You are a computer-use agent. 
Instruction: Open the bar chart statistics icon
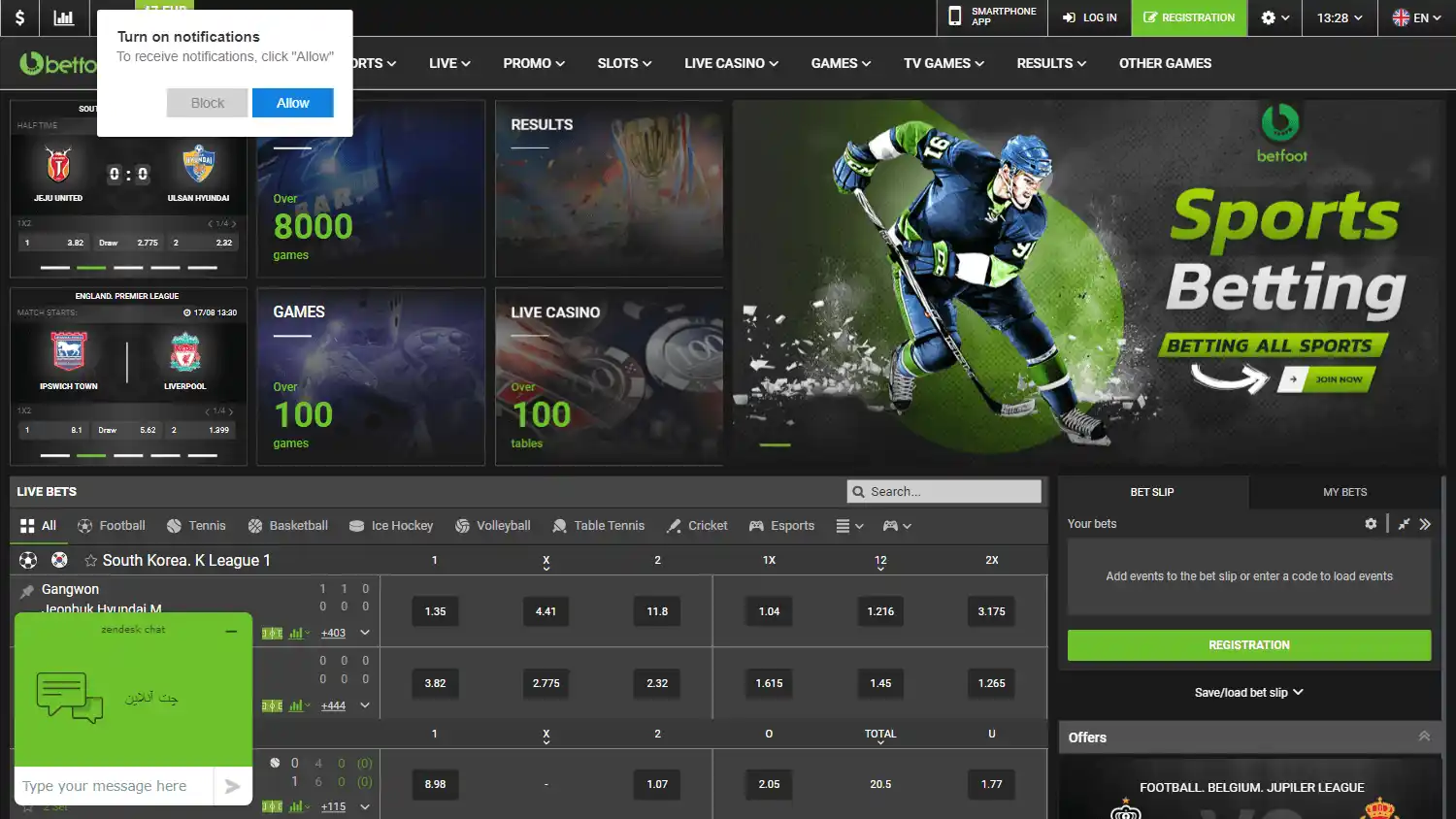tap(63, 17)
